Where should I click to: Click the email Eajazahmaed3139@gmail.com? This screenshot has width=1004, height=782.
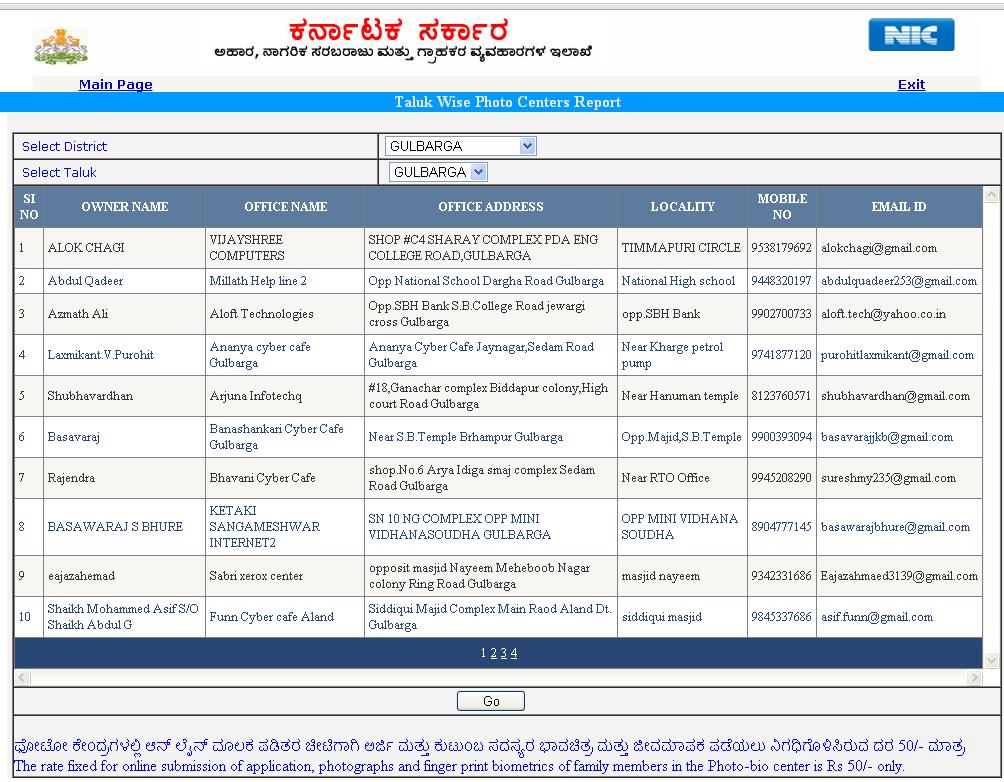pos(899,576)
